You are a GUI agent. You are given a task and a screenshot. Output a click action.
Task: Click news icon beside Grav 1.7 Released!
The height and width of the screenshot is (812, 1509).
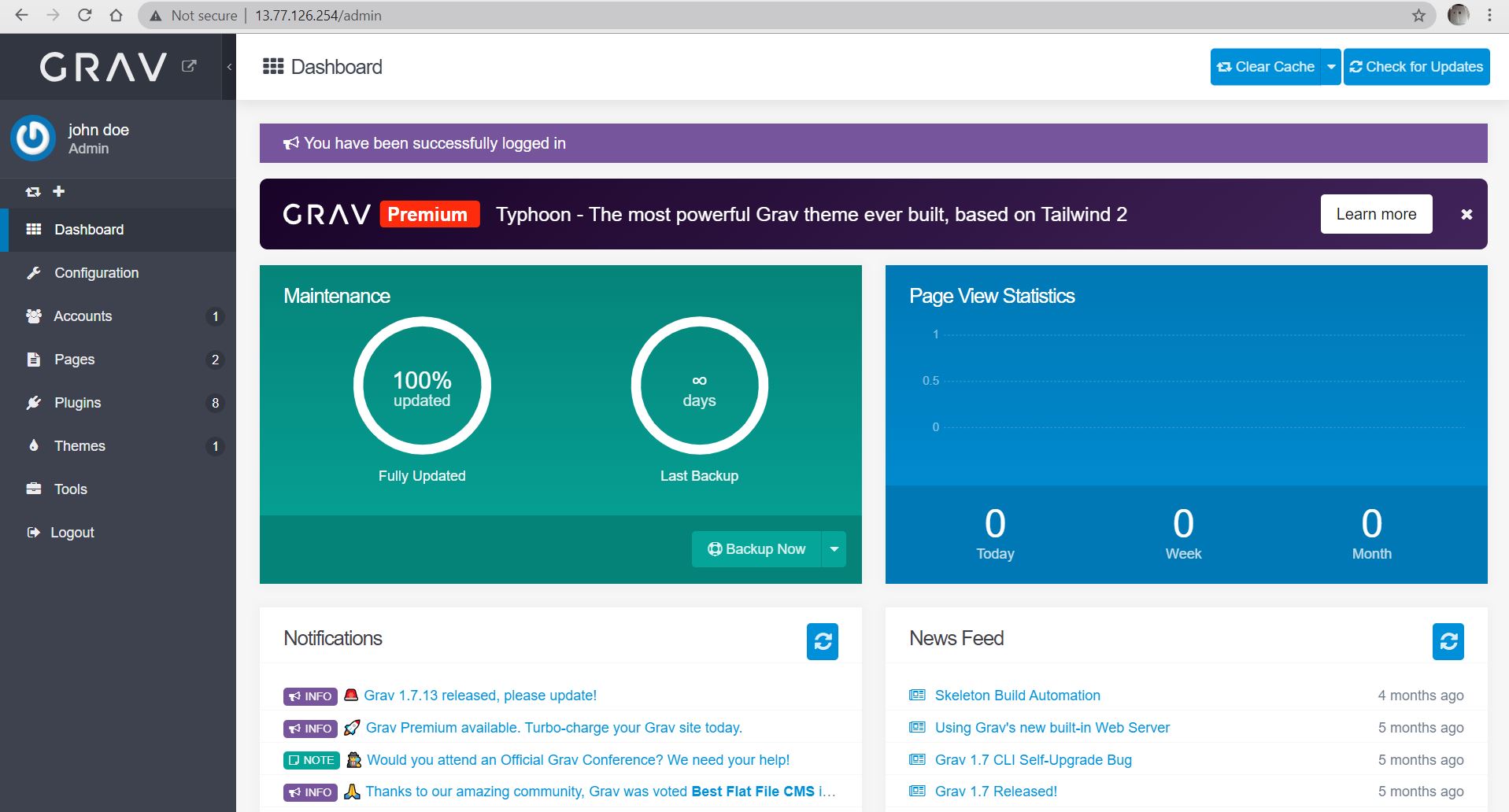point(917,791)
